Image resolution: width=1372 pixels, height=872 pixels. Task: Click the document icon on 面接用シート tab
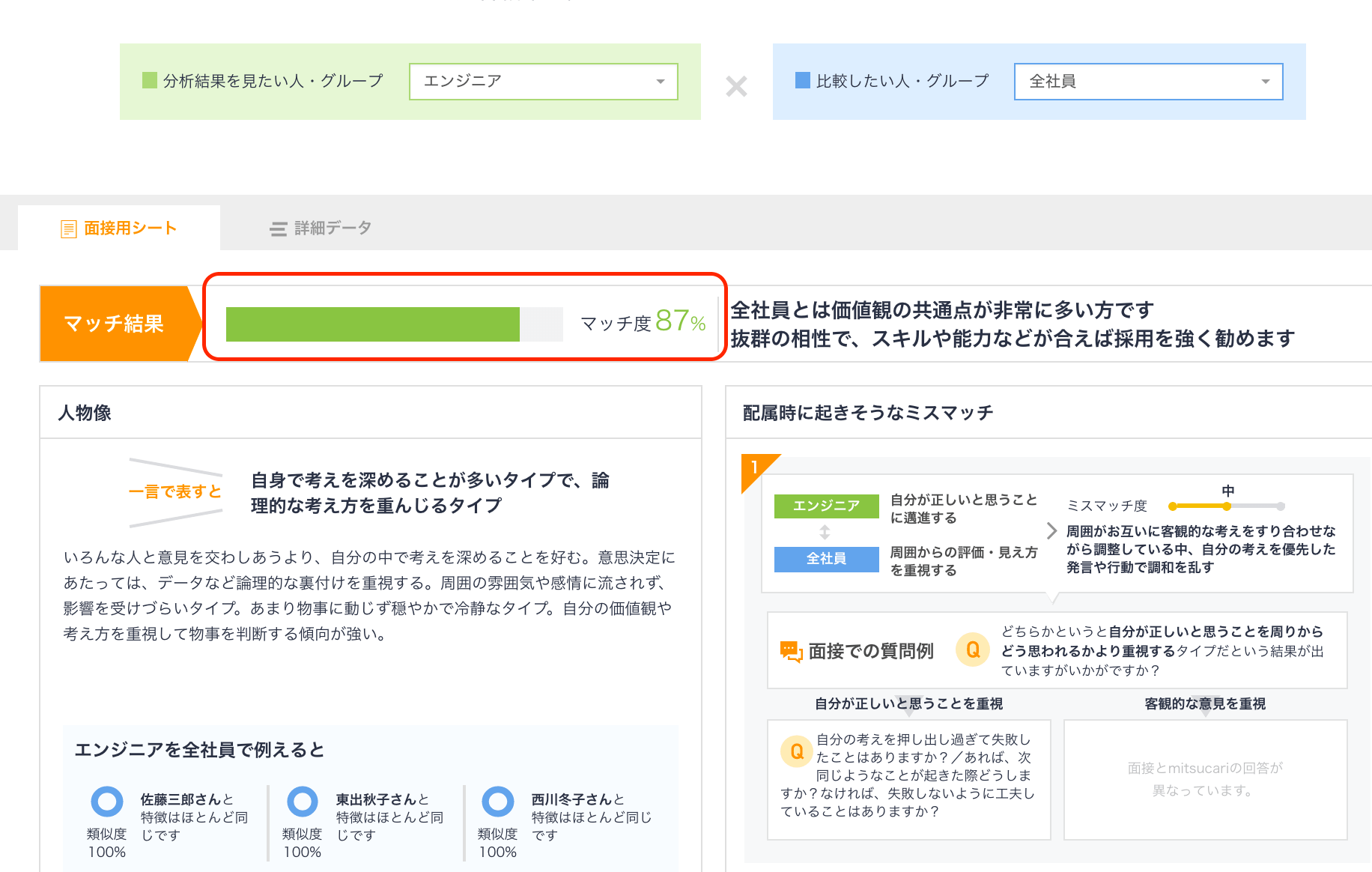(x=69, y=227)
